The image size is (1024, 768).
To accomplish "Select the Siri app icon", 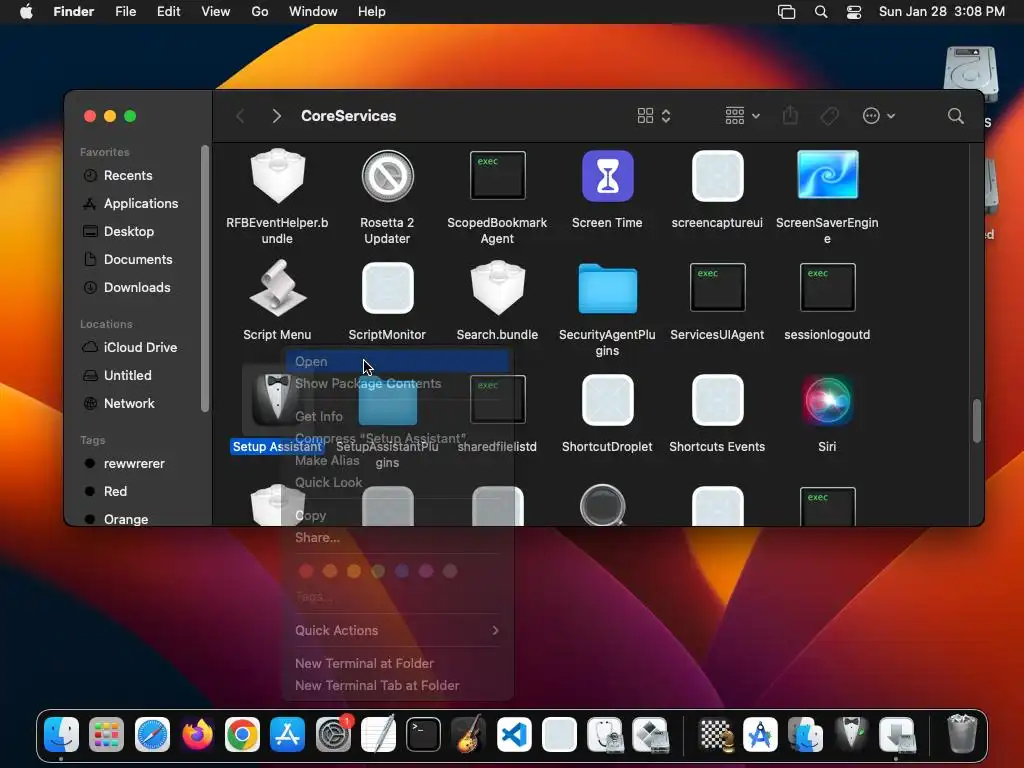I will (827, 400).
